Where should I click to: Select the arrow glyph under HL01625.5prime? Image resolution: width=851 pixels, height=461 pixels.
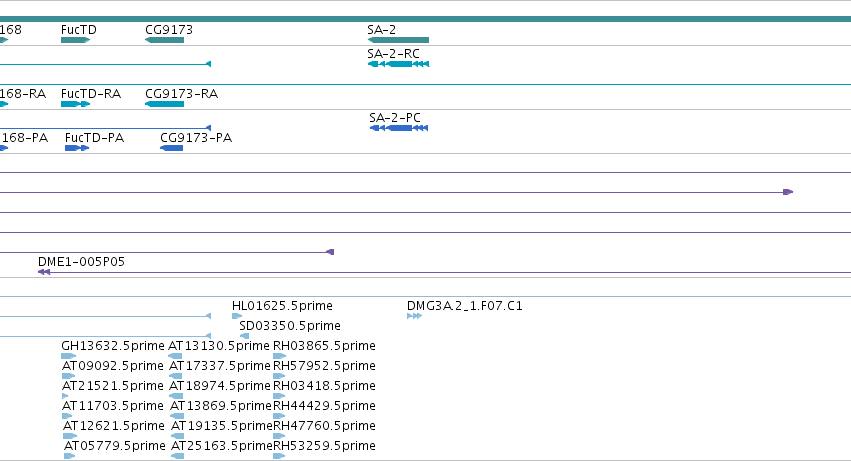click(x=237, y=316)
